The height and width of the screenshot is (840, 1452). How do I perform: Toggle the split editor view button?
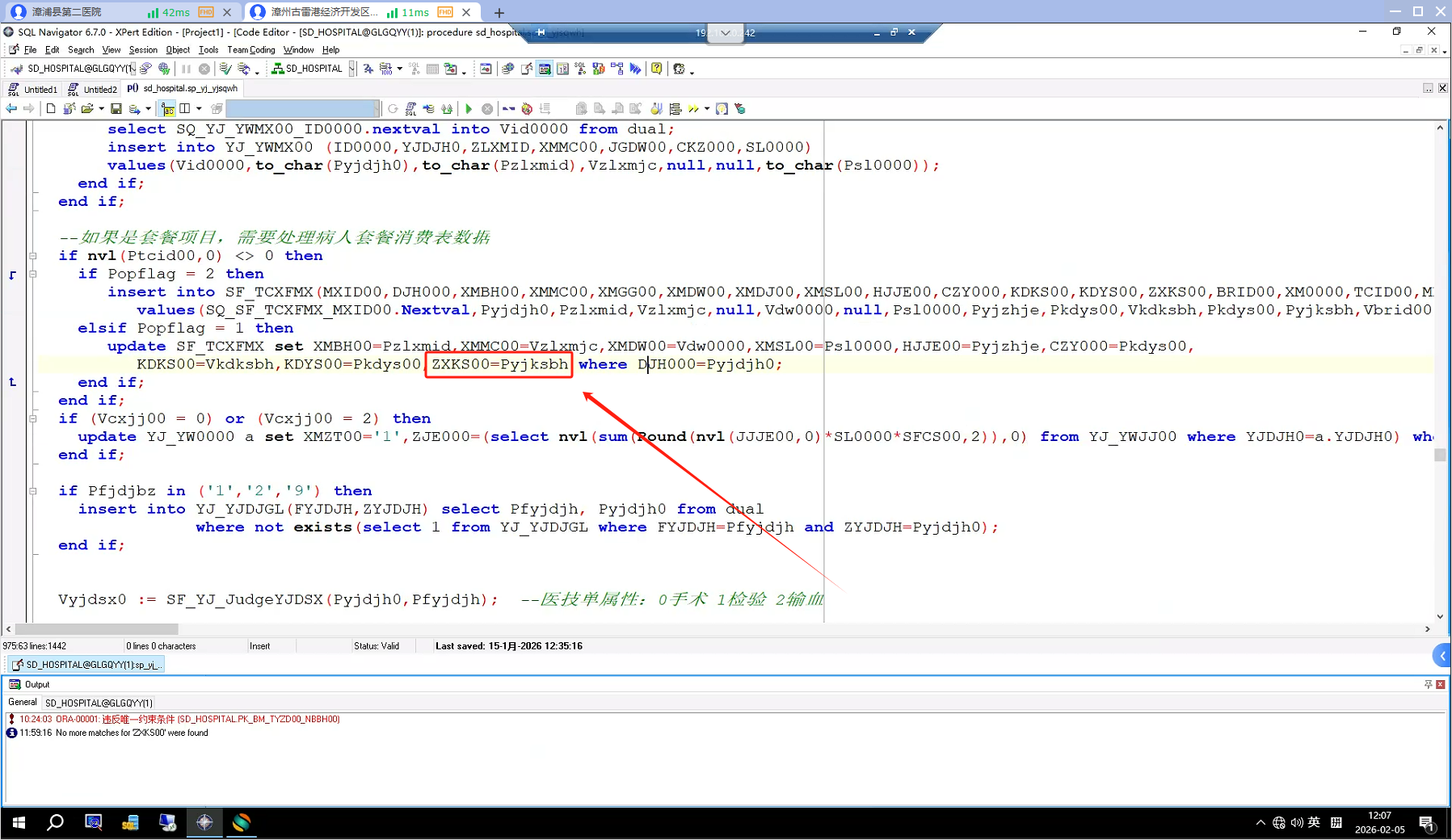click(x=185, y=109)
